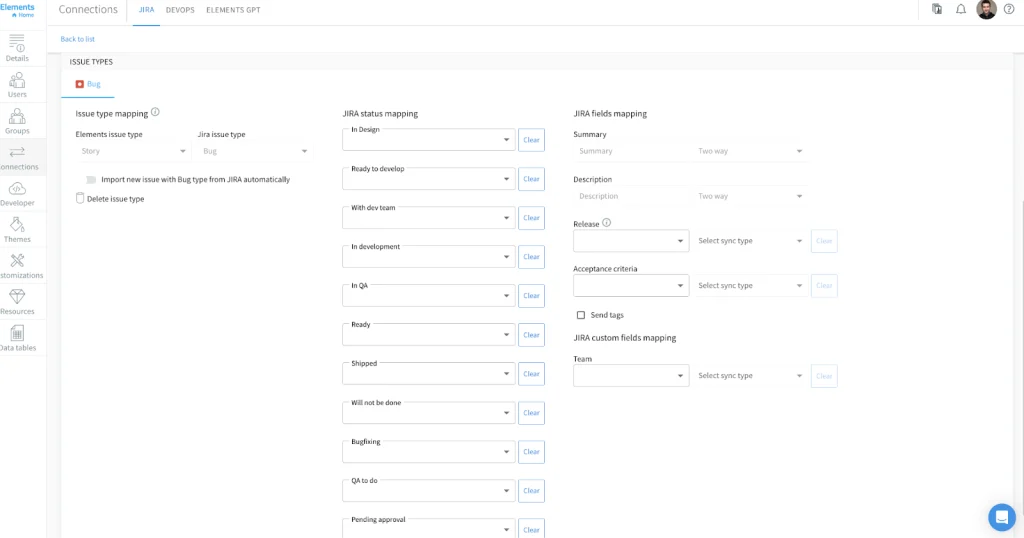Open the user profile avatar
1024x538 pixels.
pos(986,9)
